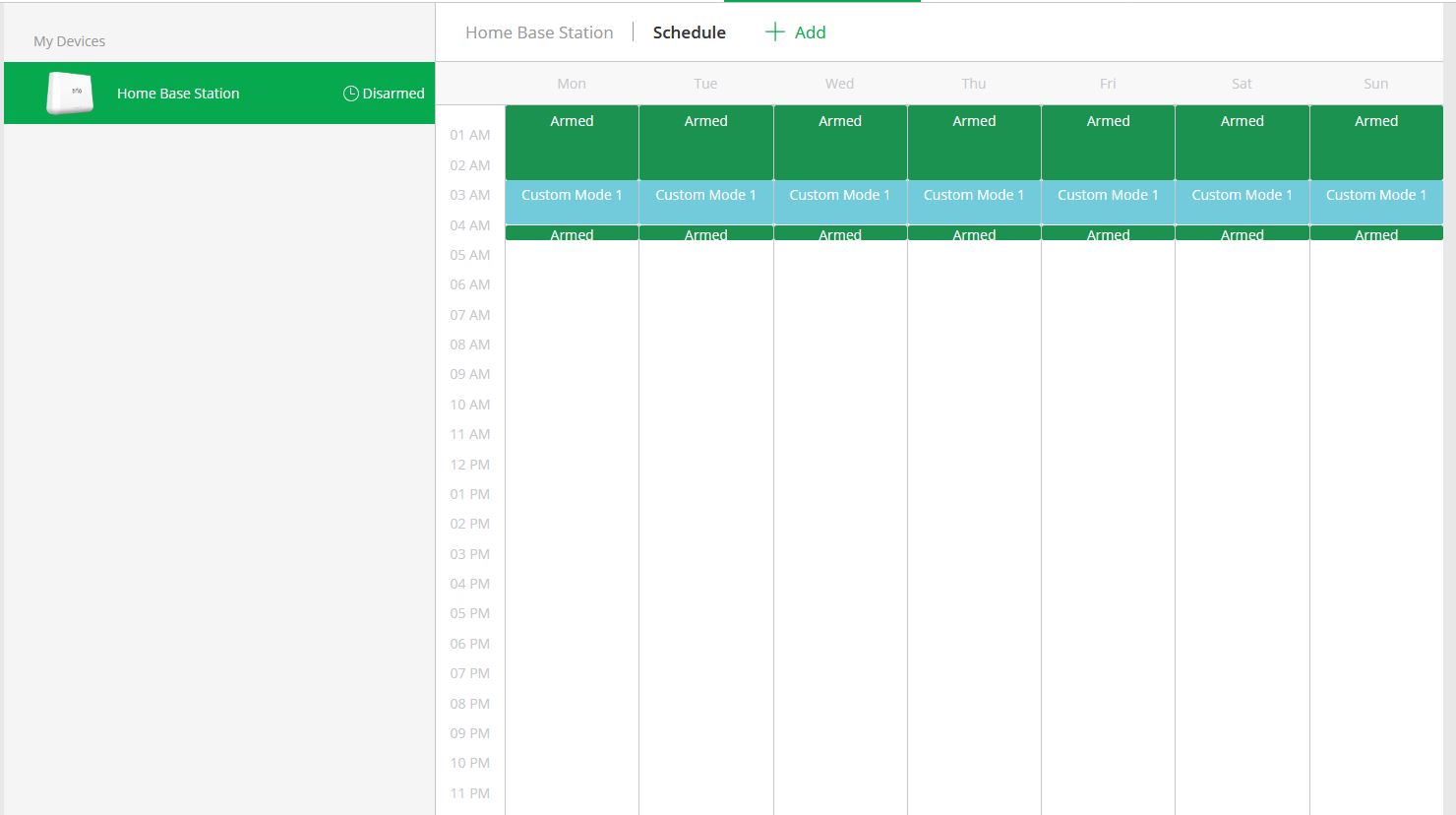
Task: Click the My Devices sidebar heading
Action: pyautogui.click(x=68, y=40)
